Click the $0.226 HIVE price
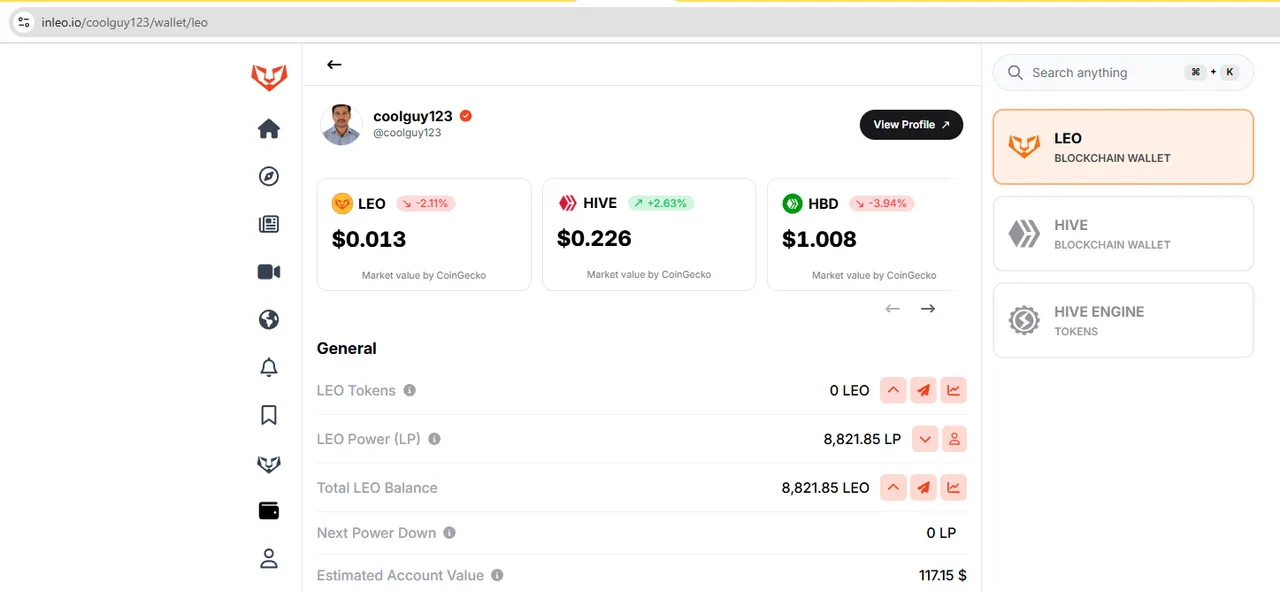 point(594,239)
